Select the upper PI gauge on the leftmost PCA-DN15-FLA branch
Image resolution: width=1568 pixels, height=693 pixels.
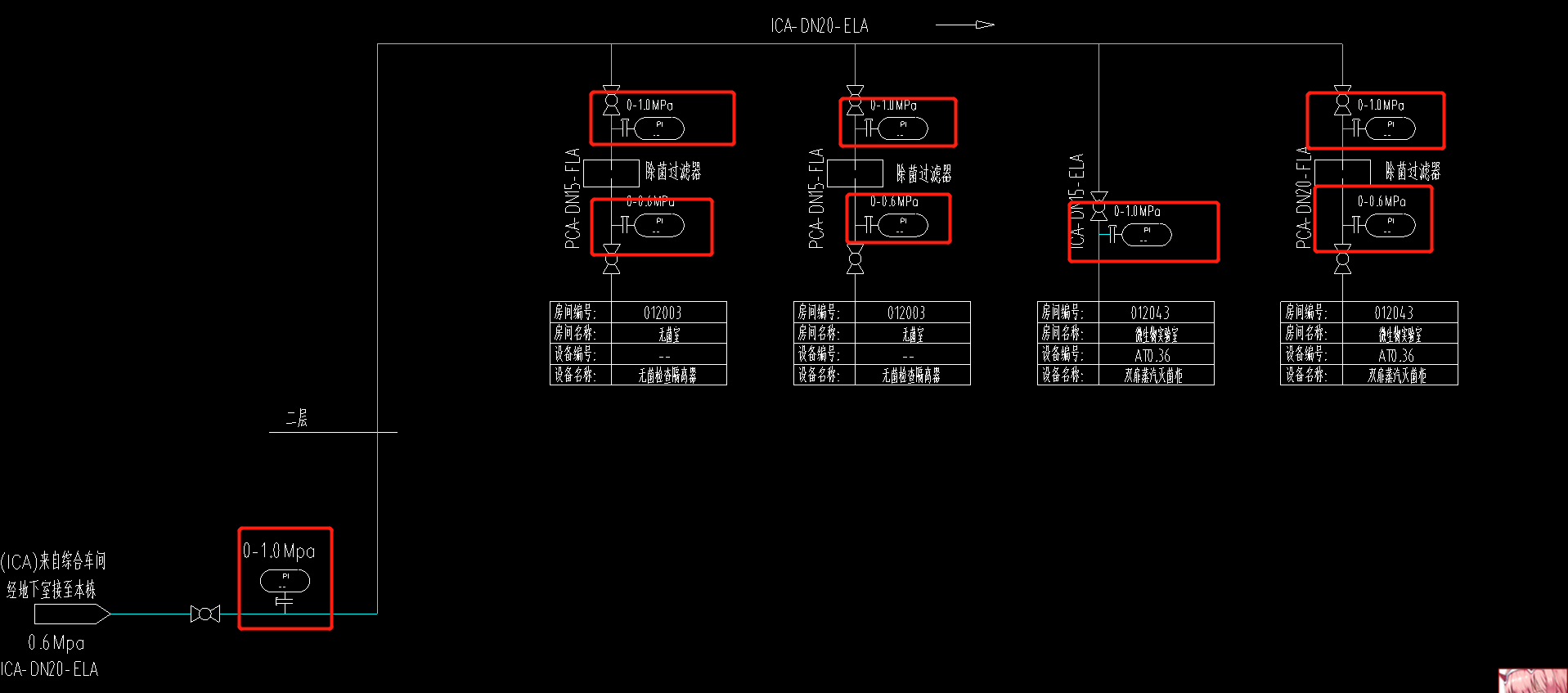[659, 128]
